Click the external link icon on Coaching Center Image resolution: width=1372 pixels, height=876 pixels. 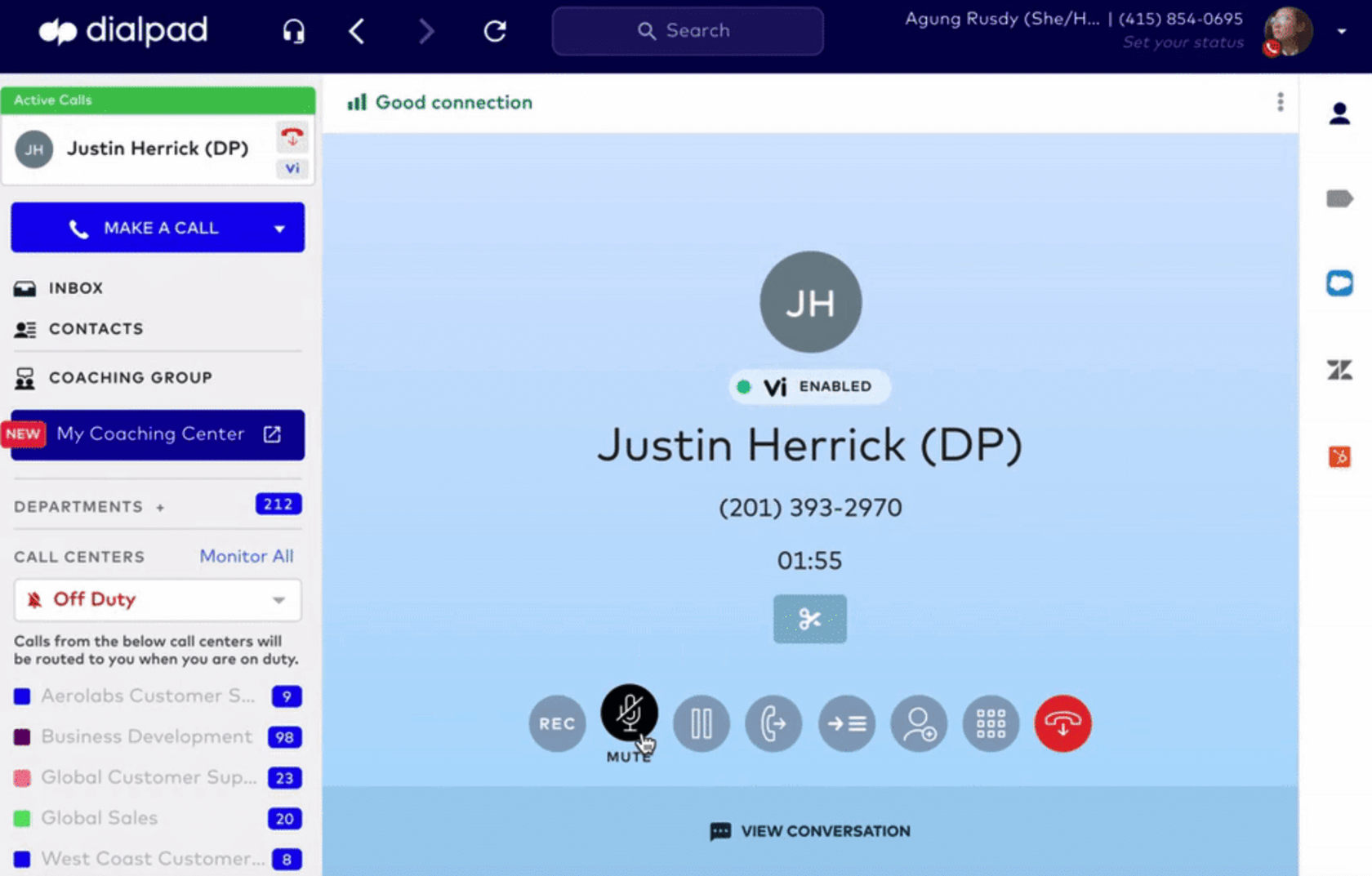(x=272, y=434)
